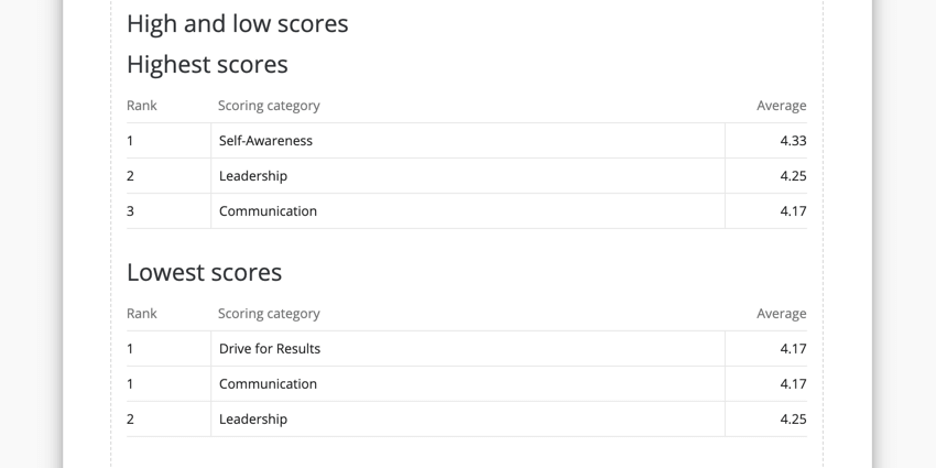The height and width of the screenshot is (468, 936).
Task: Click Rank column header in Lowest scores table
Action: click(x=142, y=314)
